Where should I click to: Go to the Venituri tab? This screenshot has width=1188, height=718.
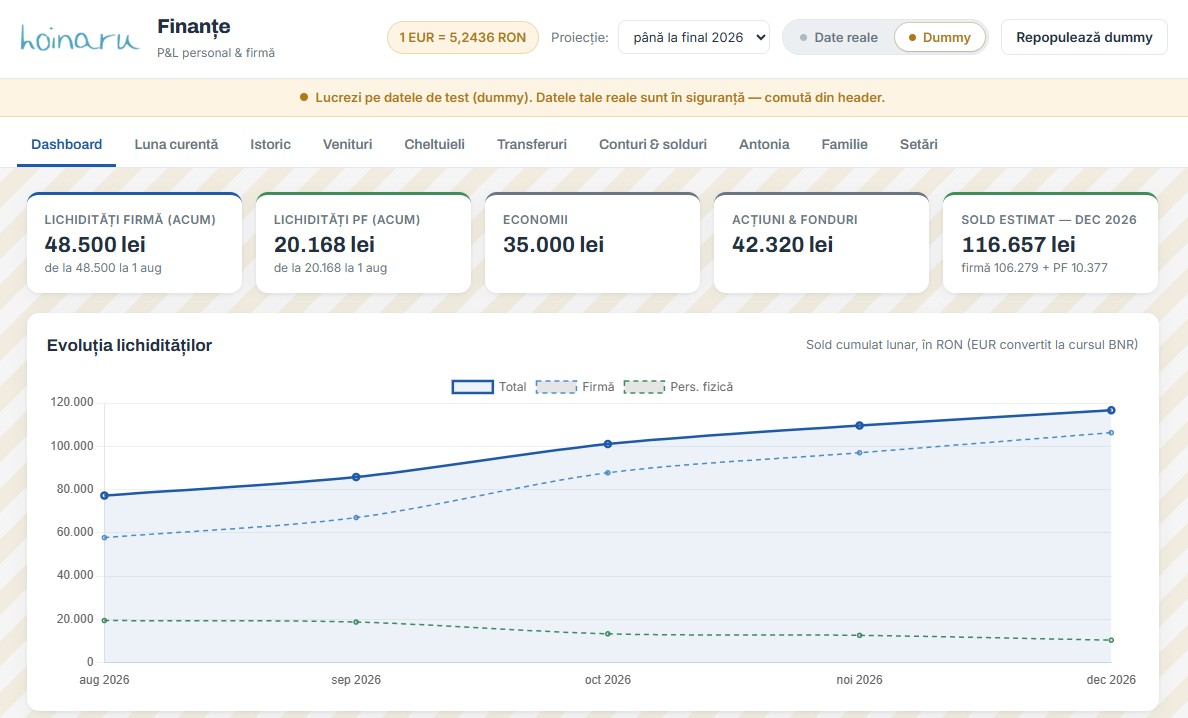coord(347,144)
